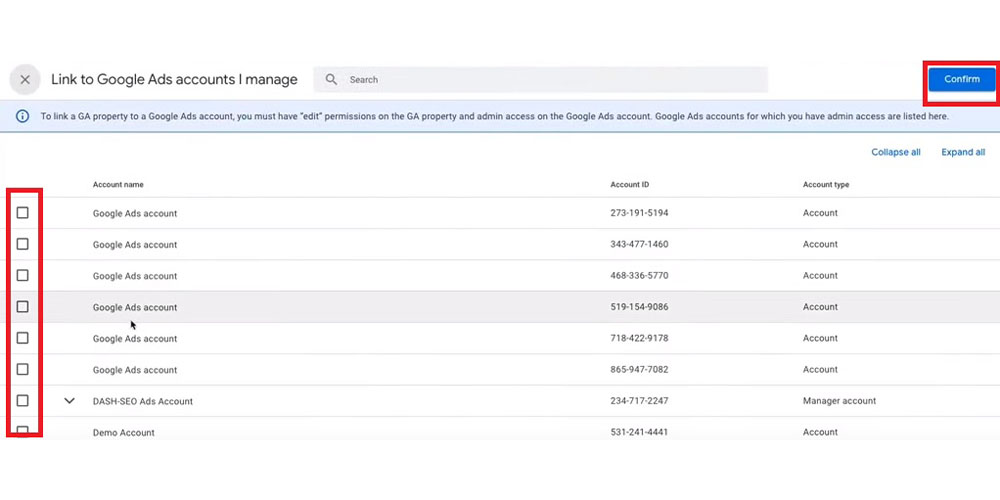This screenshot has height=500, width=1000.
Task: Check the box for account 865-947-7082
Action: tap(22, 369)
